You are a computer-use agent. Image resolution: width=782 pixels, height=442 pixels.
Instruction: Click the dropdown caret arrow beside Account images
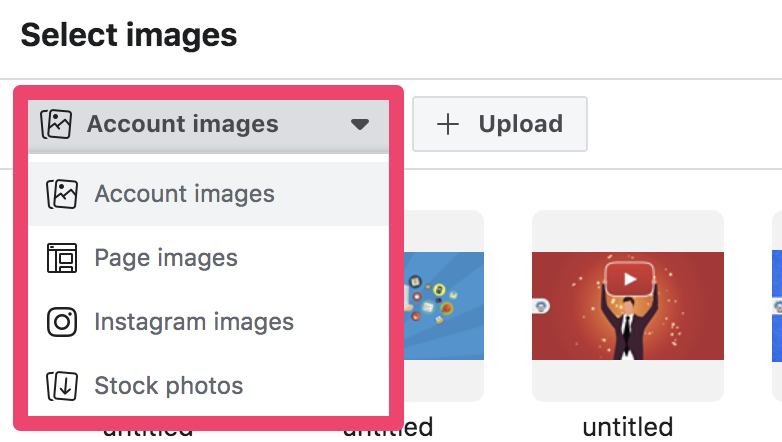tap(360, 124)
